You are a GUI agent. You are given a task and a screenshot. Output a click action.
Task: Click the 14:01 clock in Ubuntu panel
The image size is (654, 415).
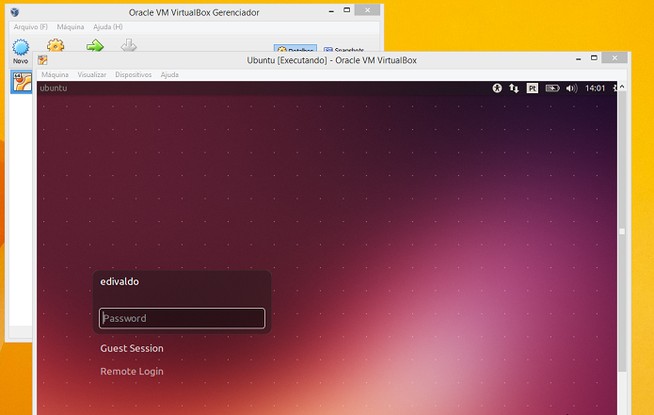click(x=595, y=88)
